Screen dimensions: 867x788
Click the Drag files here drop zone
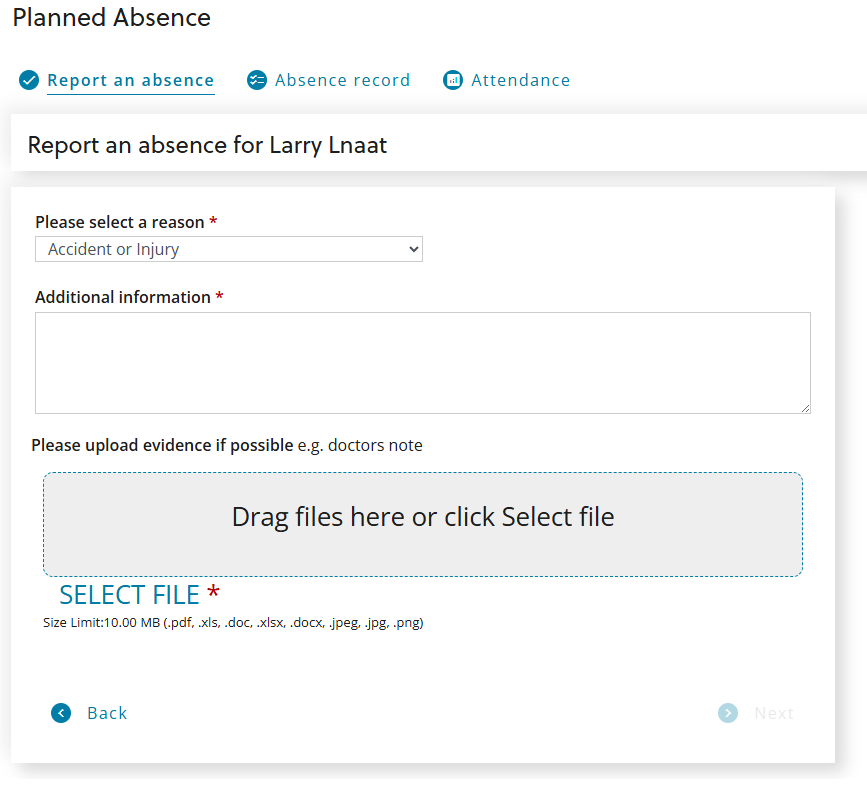click(422, 524)
